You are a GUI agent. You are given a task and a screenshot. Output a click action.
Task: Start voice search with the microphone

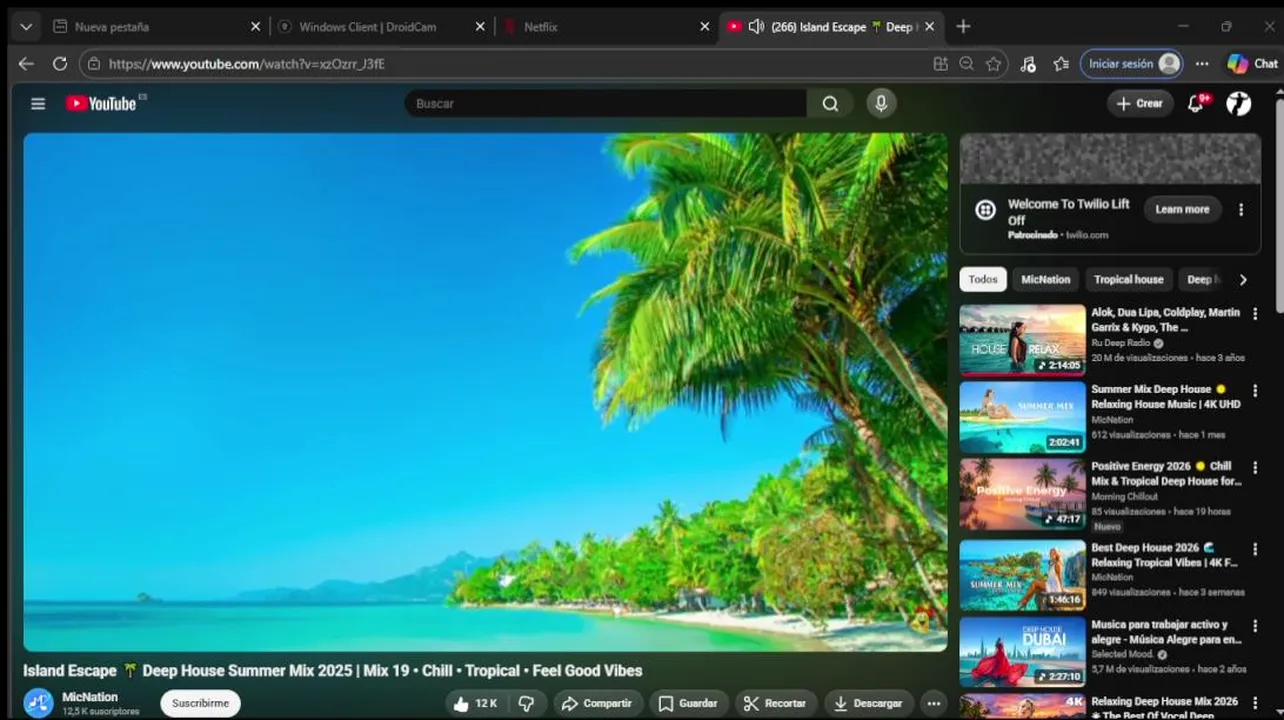click(x=881, y=103)
